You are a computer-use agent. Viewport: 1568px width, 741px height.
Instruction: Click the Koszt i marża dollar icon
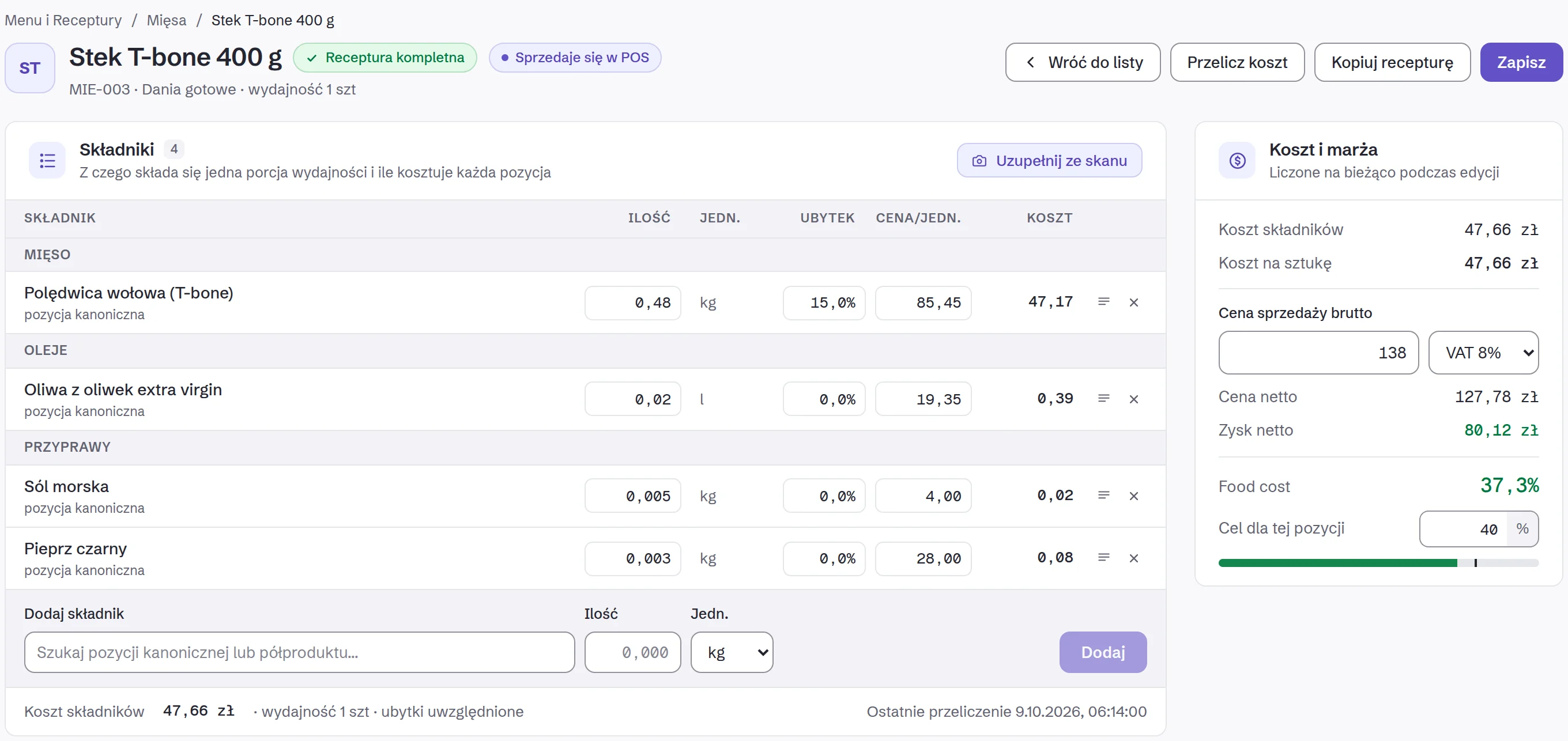(x=1237, y=161)
